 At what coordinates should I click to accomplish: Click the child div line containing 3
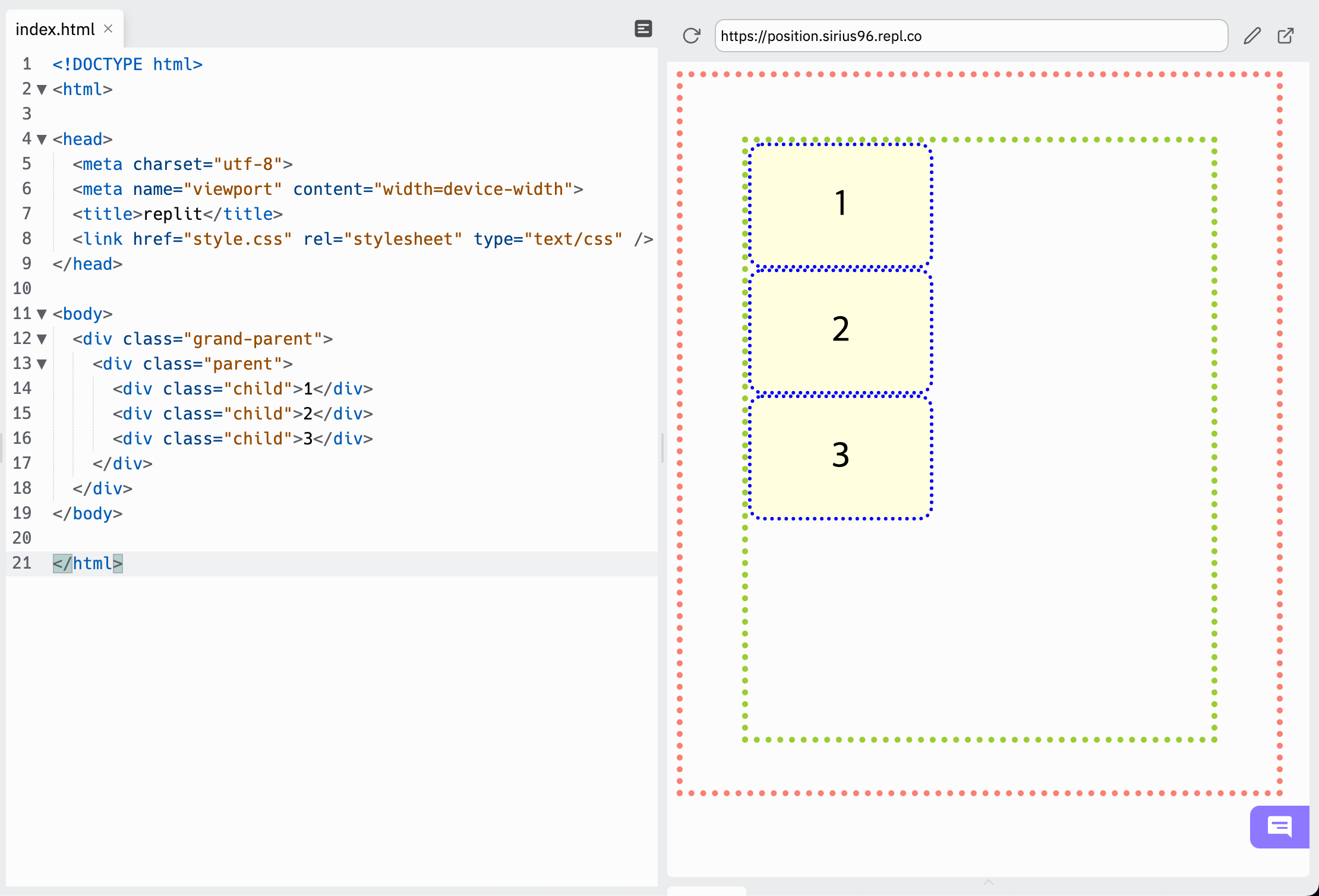242,438
